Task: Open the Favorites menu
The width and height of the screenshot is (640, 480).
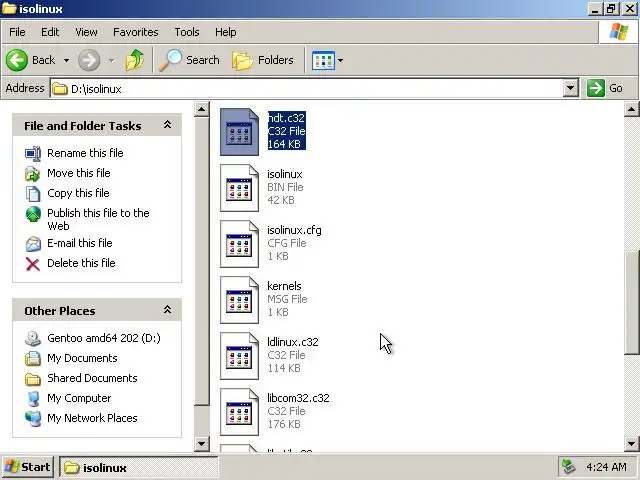Action: coord(136,32)
